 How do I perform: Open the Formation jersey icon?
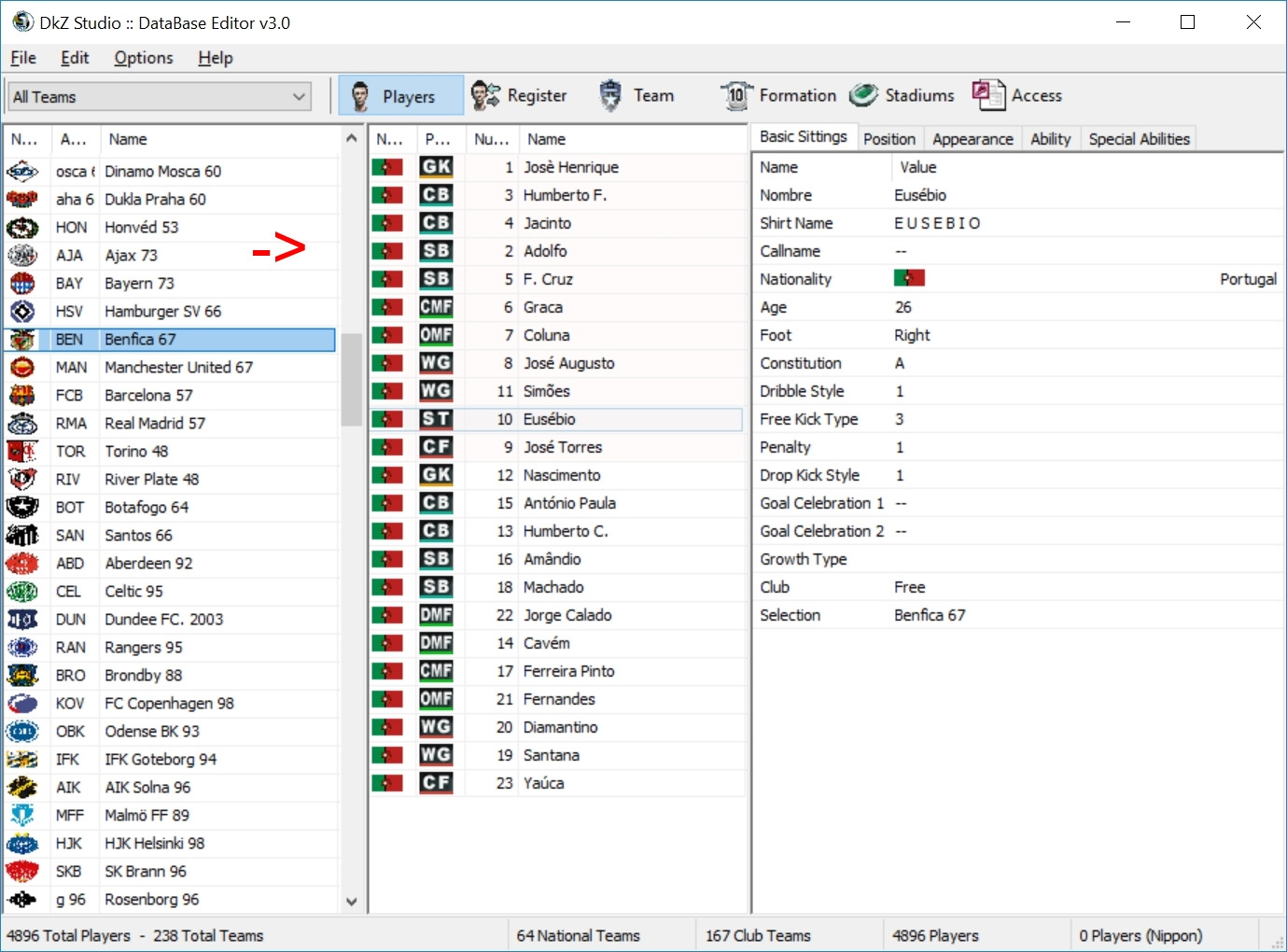click(x=736, y=95)
